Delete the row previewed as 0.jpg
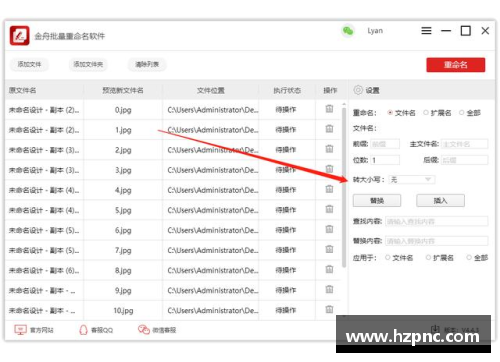The image size is (500, 362). pyautogui.click(x=329, y=109)
